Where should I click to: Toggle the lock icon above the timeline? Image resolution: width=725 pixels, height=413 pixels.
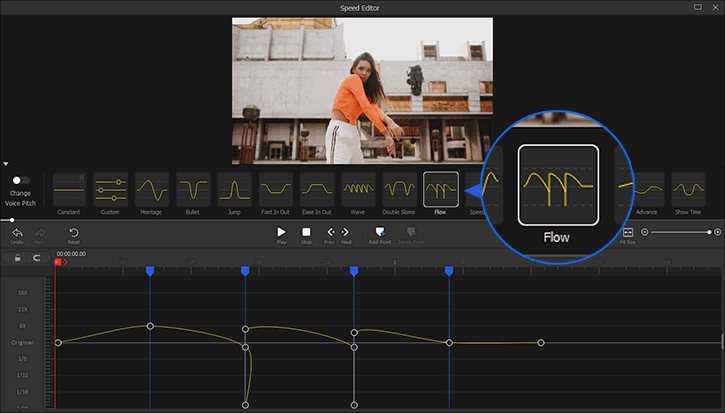17,257
